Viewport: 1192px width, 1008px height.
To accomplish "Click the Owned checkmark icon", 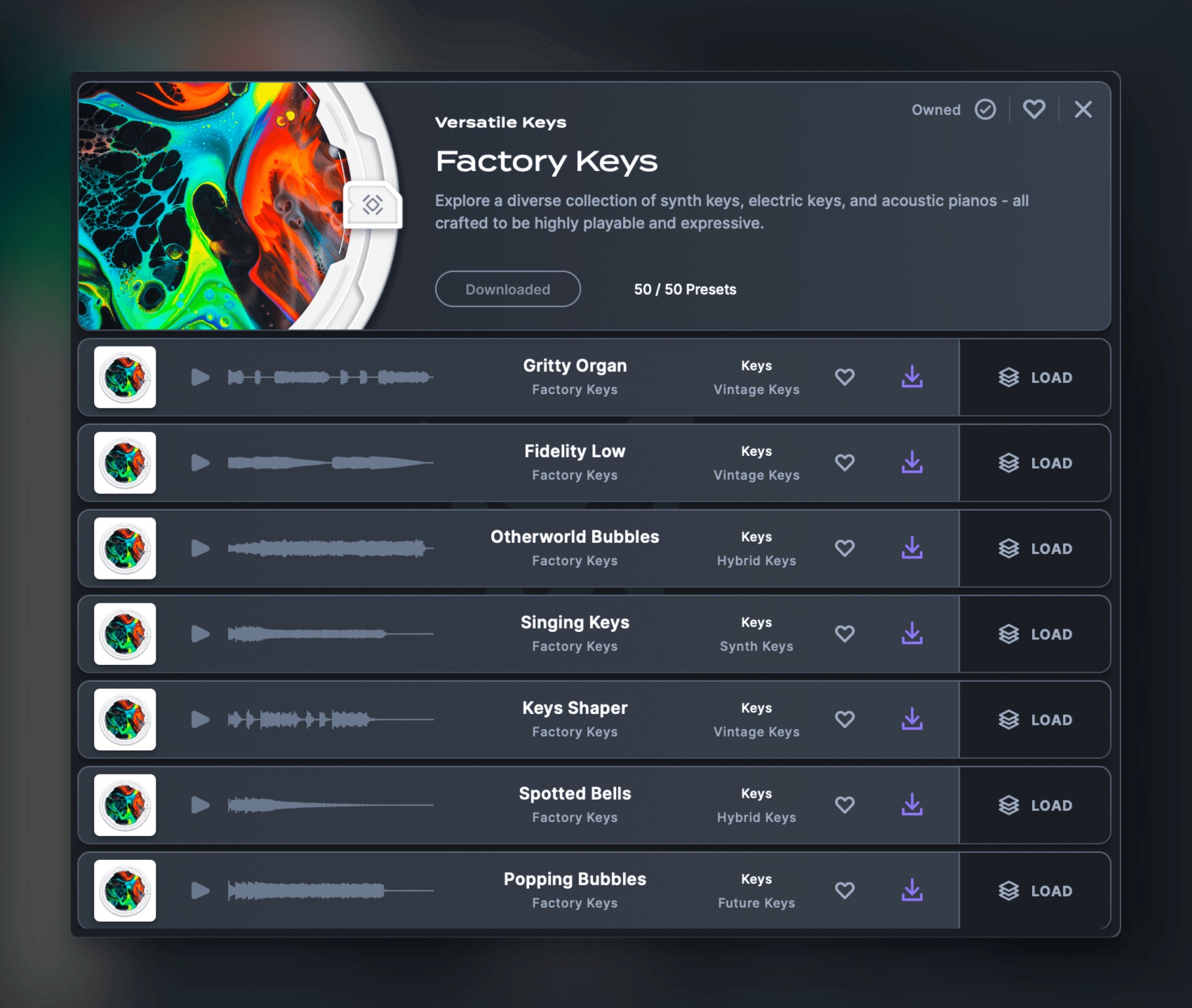I will point(986,109).
